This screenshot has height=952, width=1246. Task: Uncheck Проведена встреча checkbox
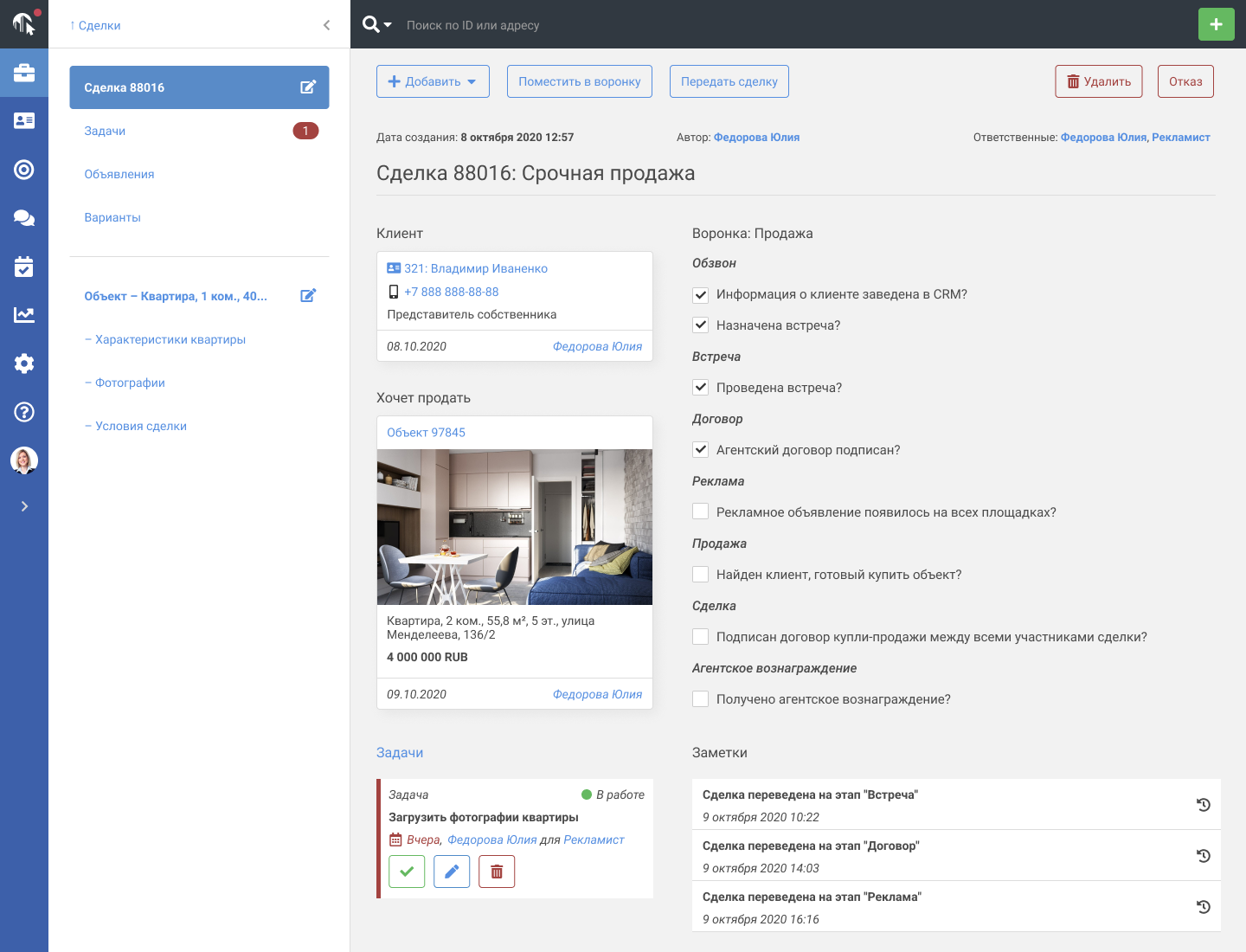coord(701,388)
